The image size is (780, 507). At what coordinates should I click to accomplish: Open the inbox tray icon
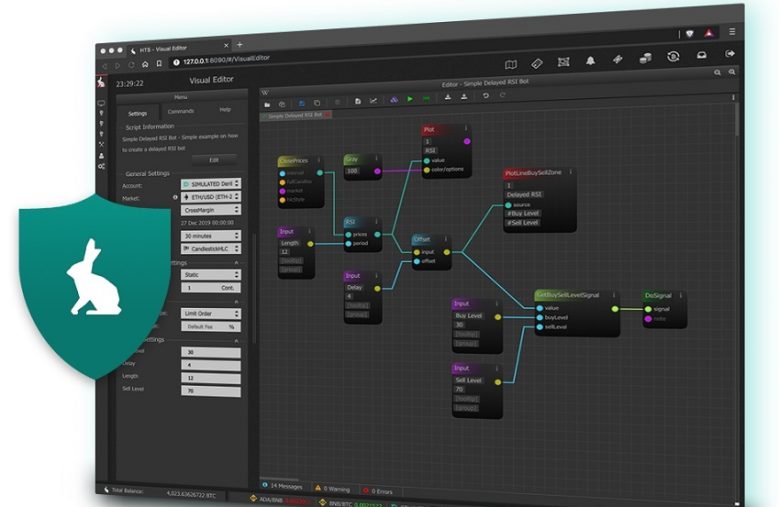[701, 55]
